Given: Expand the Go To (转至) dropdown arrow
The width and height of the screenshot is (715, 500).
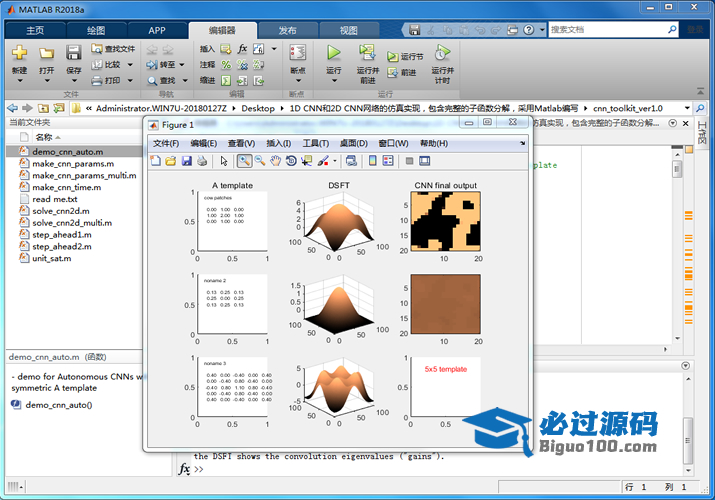Looking at the screenshot, I should click(x=182, y=65).
